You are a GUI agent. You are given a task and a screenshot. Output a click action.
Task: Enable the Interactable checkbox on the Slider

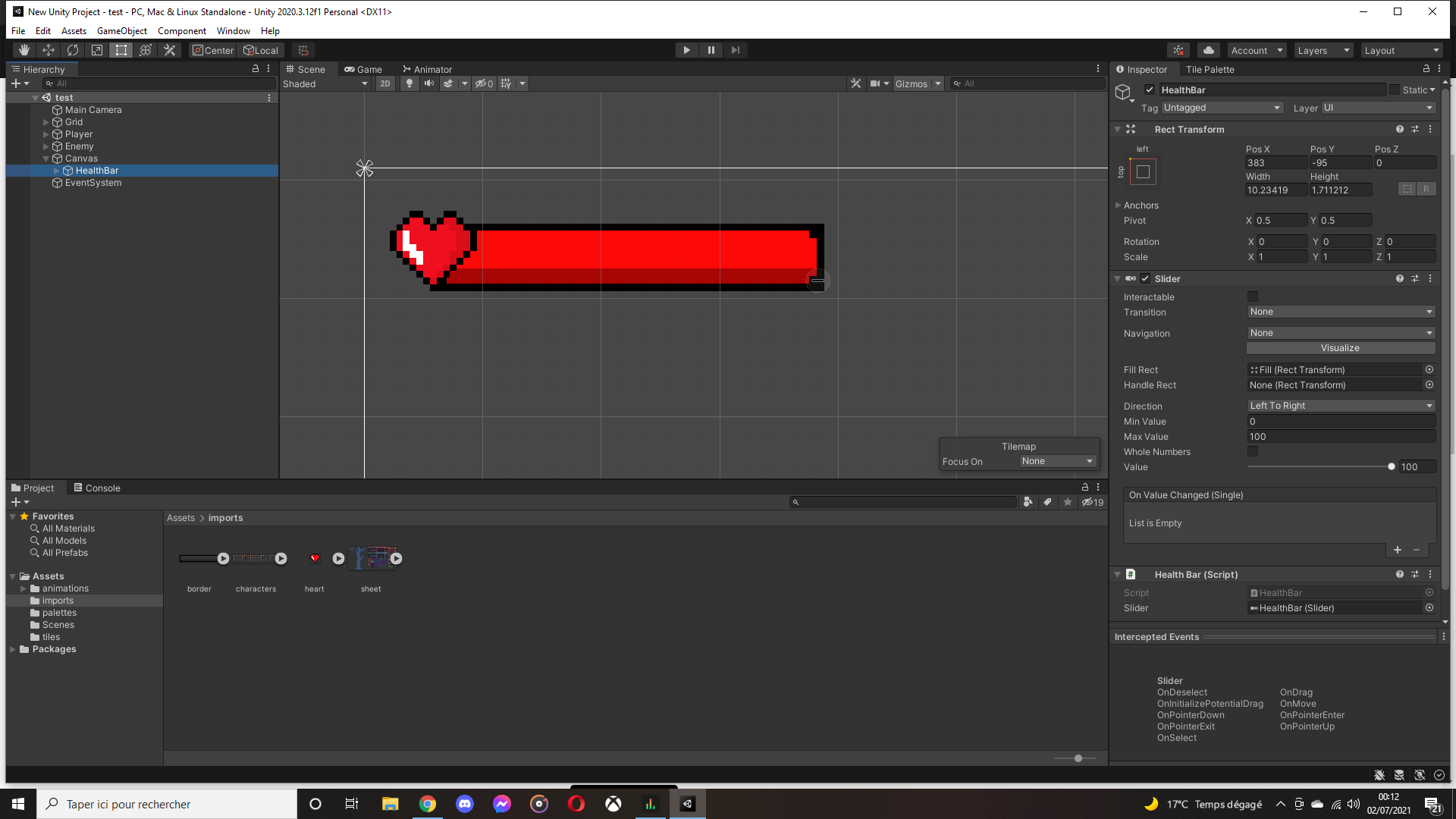pyautogui.click(x=1253, y=297)
